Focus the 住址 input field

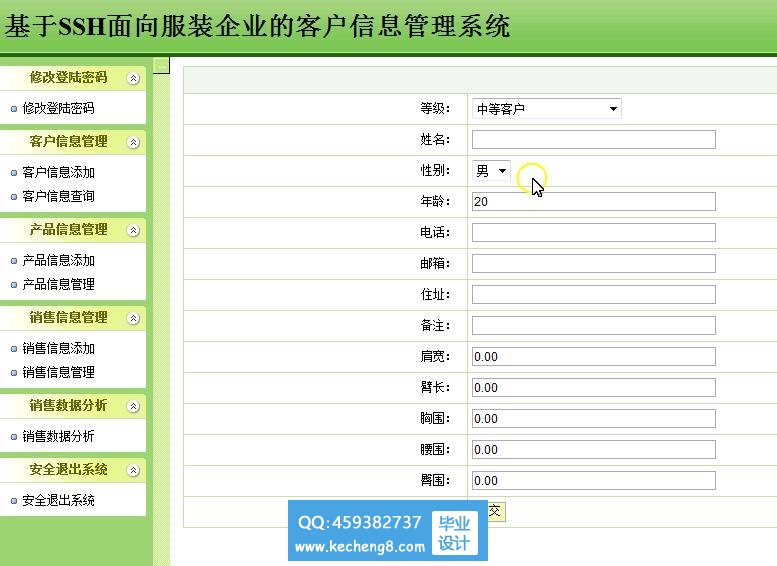594,294
